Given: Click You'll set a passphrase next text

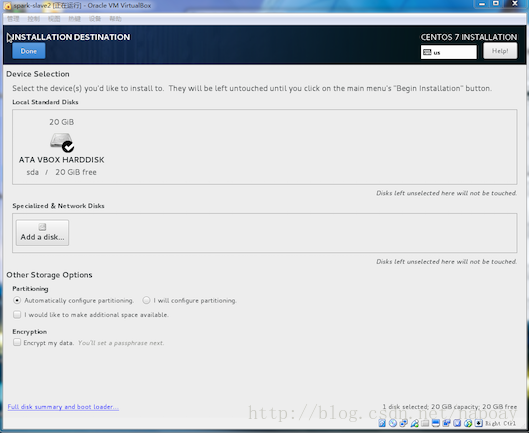Looking at the screenshot, I should coord(121,343).
